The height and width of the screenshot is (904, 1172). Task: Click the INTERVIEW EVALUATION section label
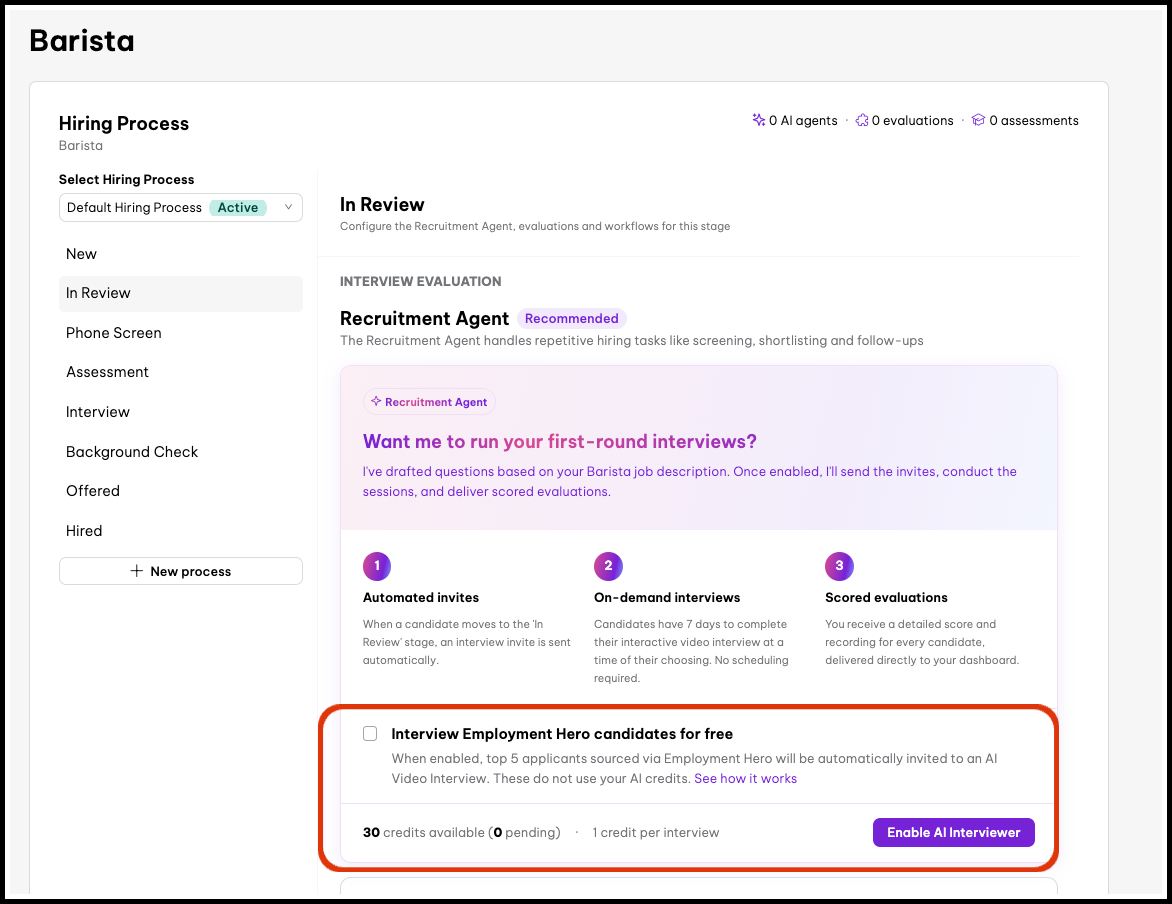coord(421,282)
